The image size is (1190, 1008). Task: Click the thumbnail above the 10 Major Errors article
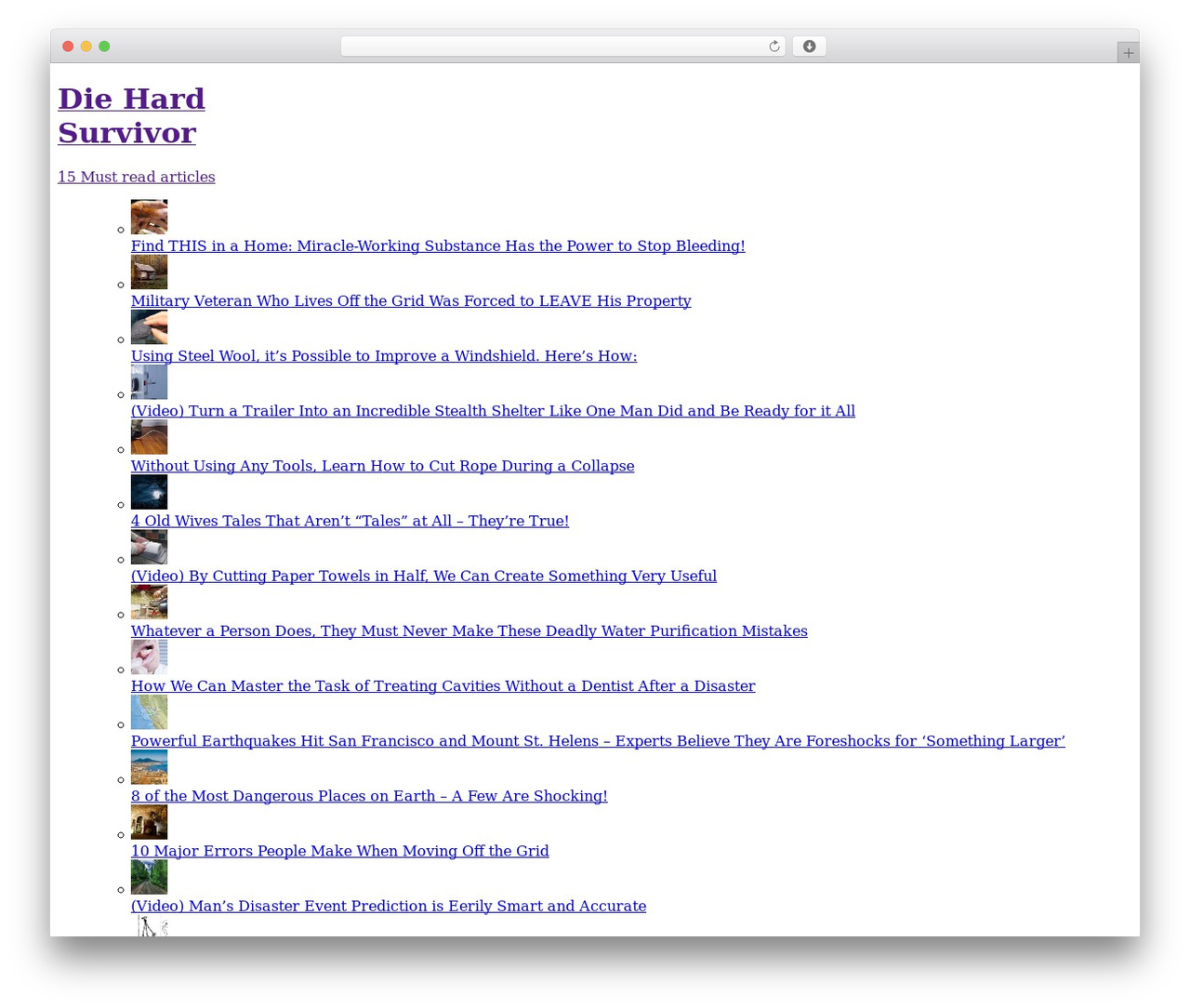(149, 820)
